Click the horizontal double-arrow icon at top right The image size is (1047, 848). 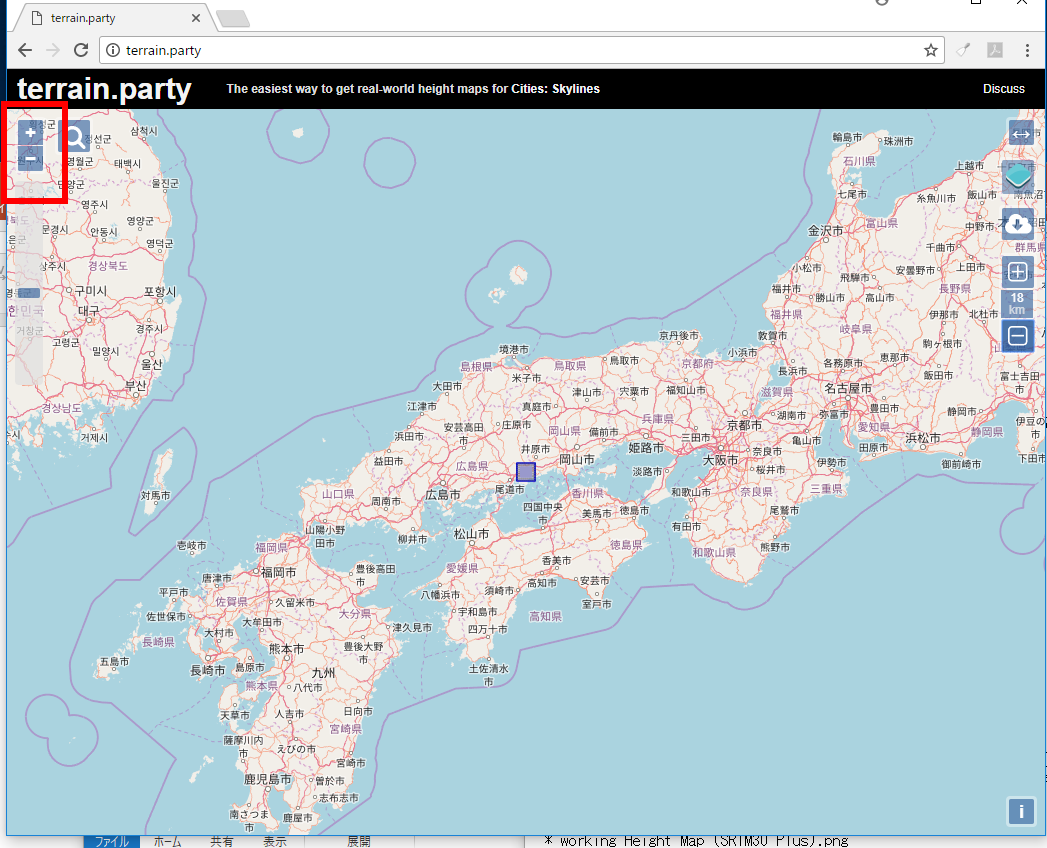click(x=1020, y=134)
